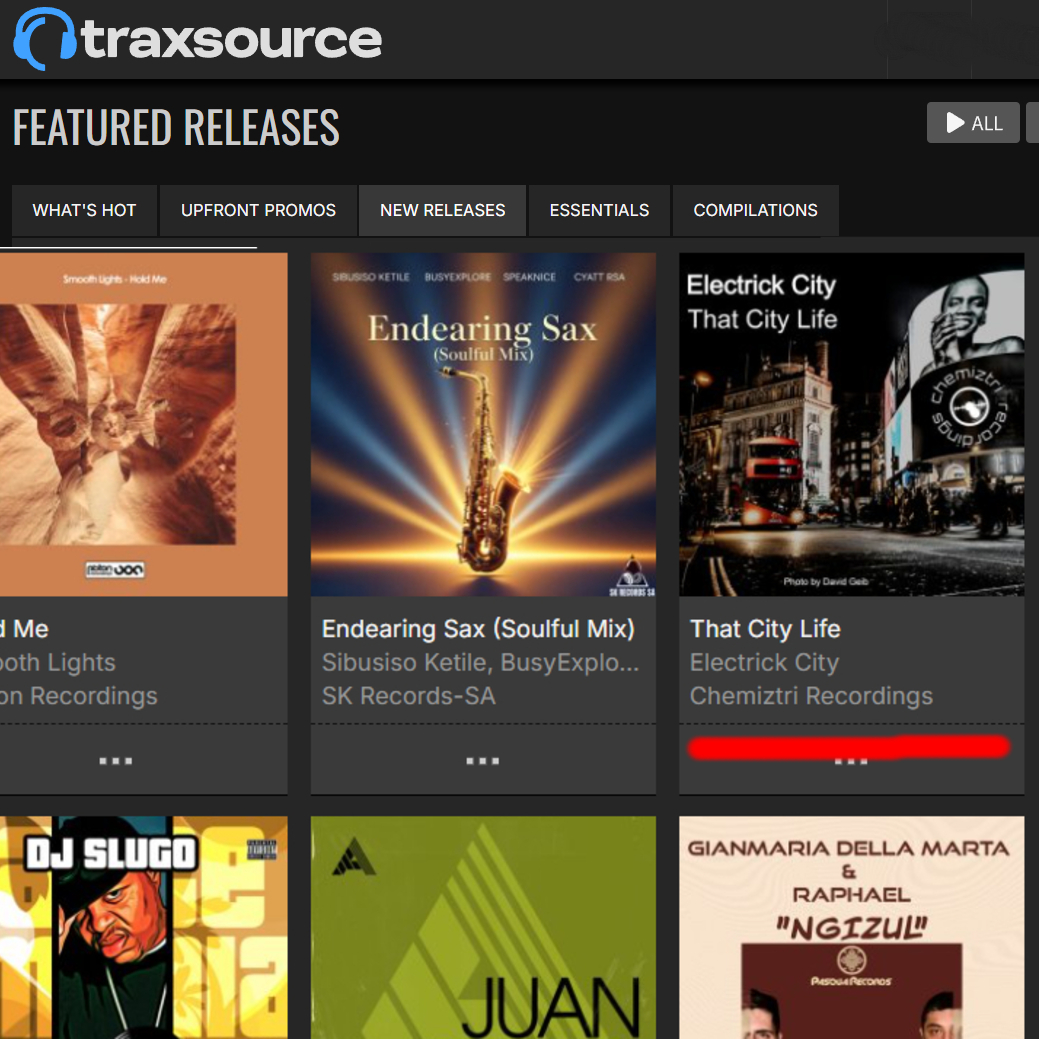Switch to the What's Hot tab

click(x=84, y=210)
